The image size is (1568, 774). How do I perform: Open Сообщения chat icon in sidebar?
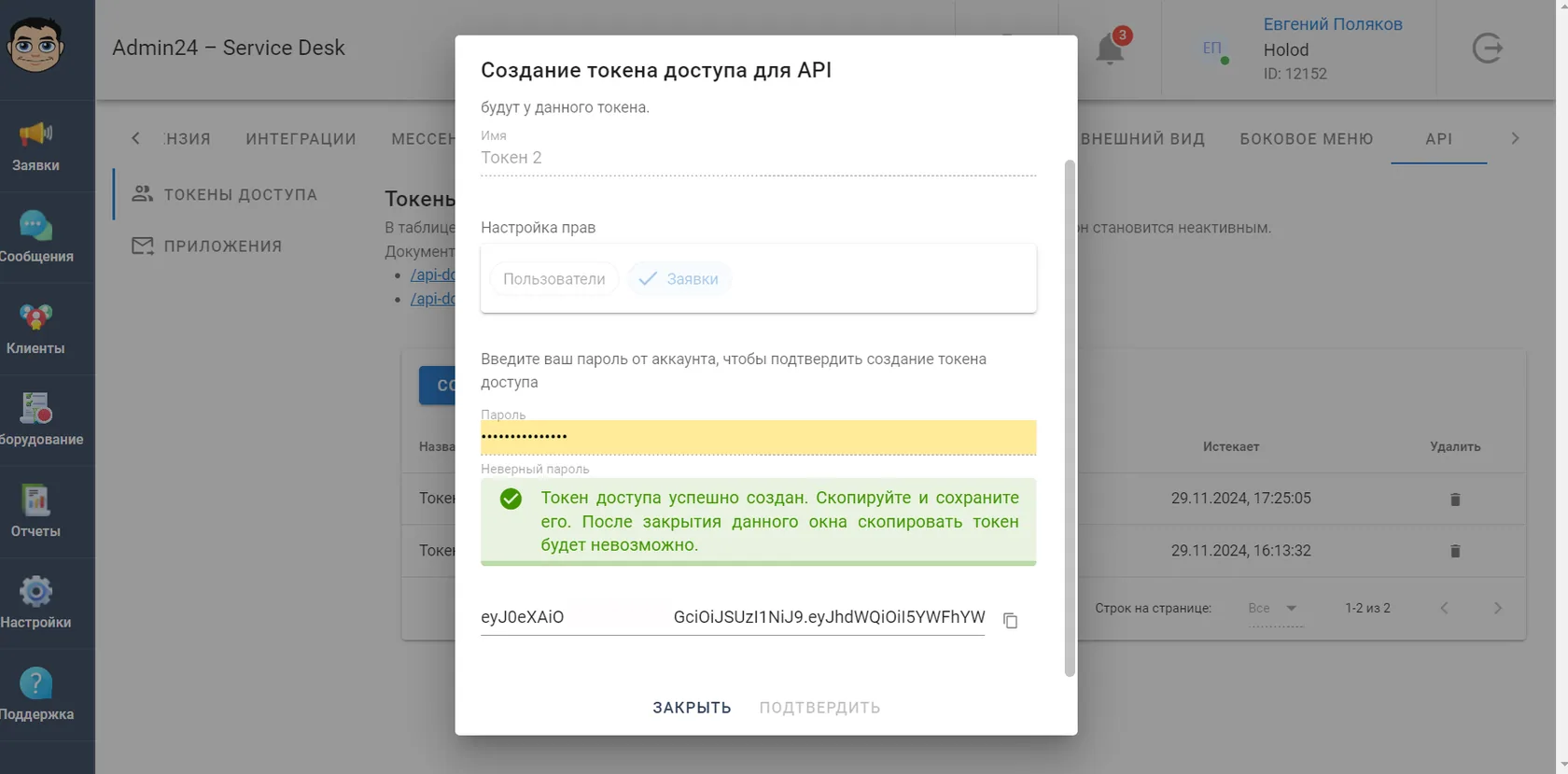tap(35, 226)
